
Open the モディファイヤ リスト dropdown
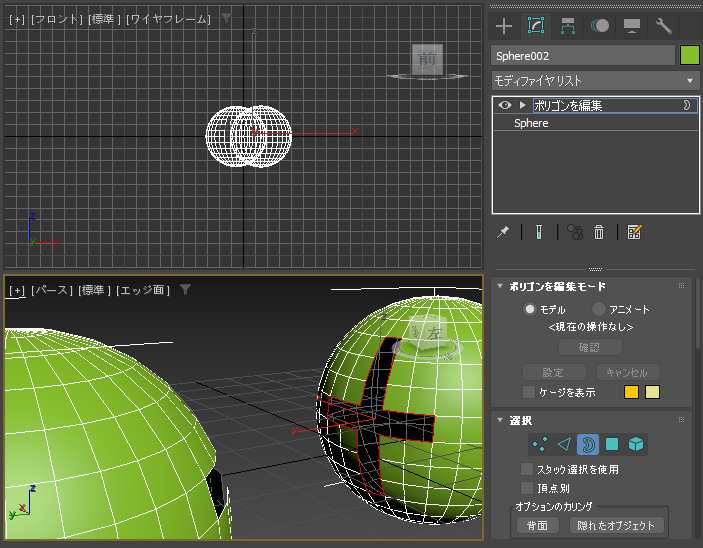tap(595, 81)
